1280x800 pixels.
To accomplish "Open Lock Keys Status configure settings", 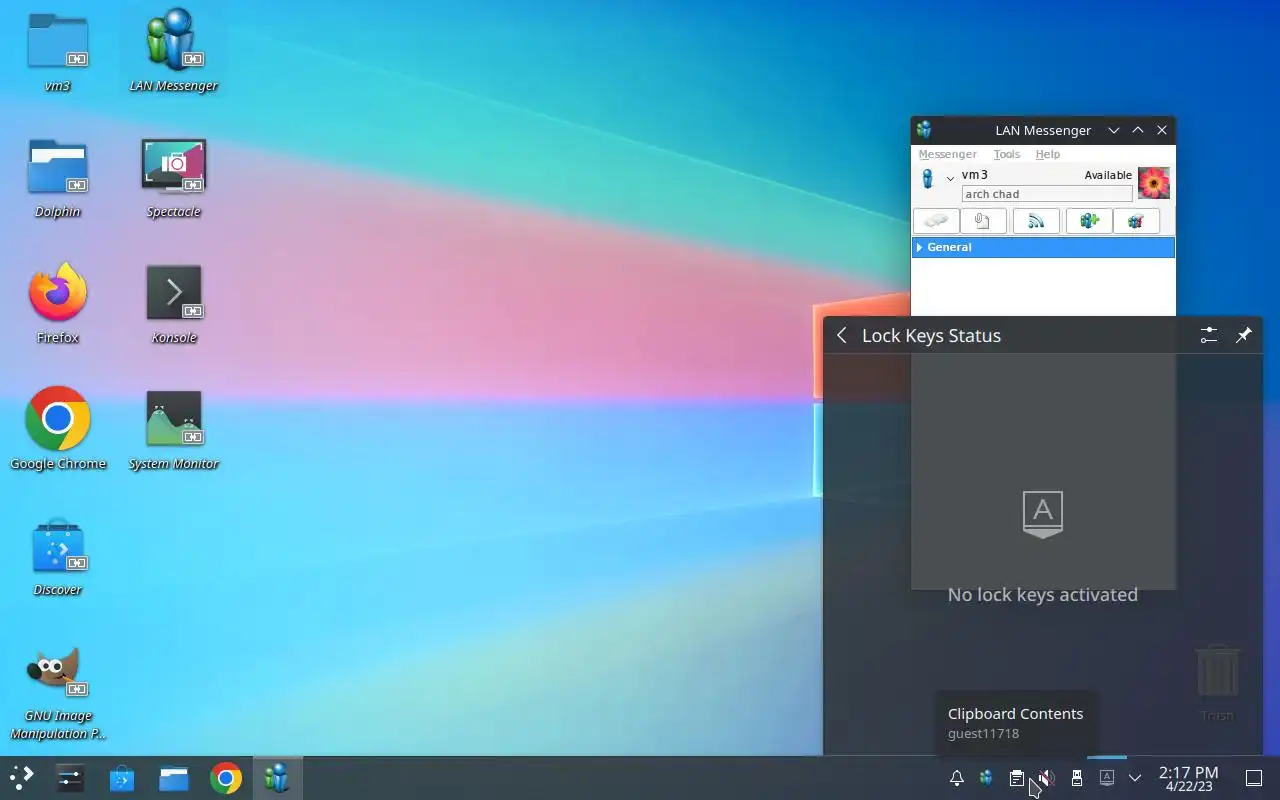I will 1209,335.
